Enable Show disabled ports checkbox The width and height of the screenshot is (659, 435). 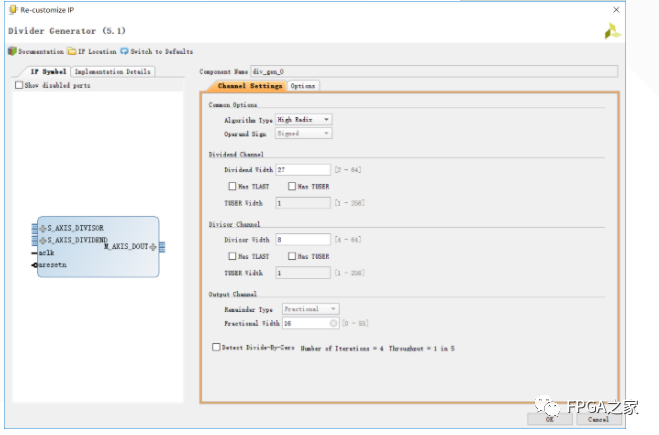(19, 85)
